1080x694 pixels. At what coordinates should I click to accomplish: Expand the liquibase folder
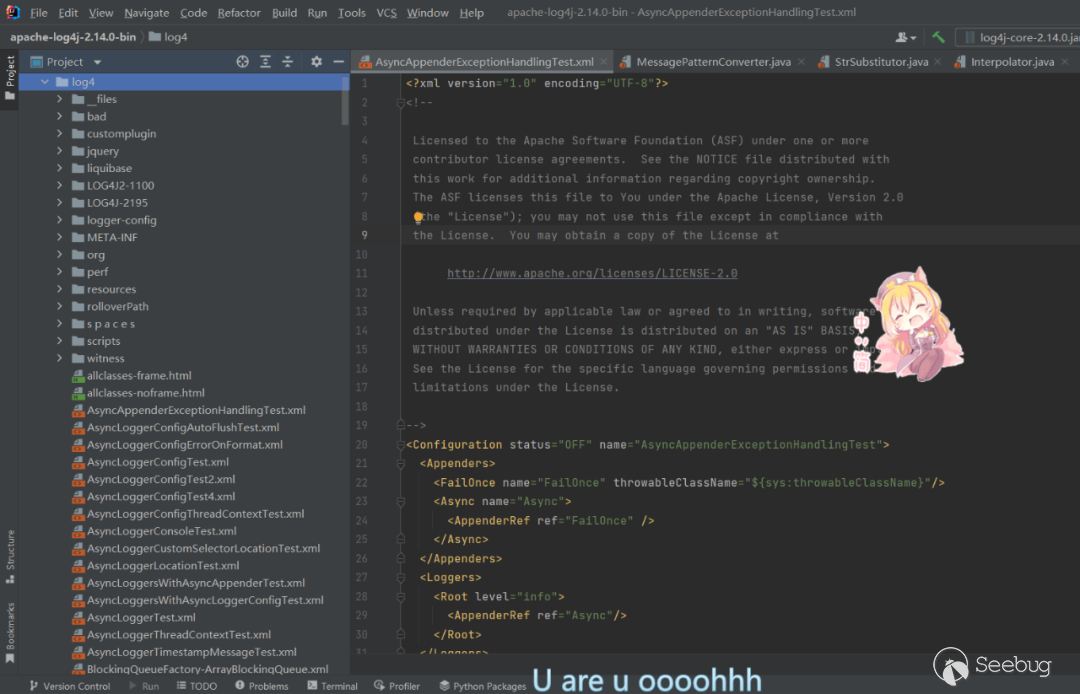60,168
